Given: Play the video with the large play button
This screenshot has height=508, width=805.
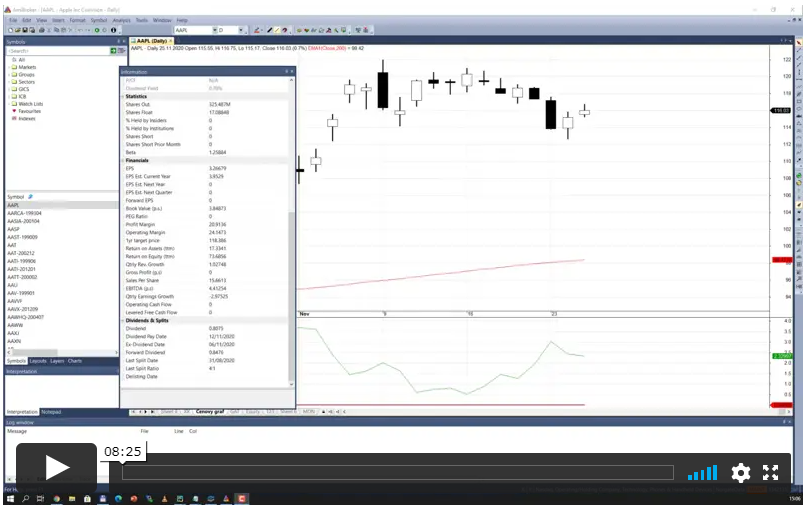Looking at the screenshot, I should (x=56, y=468).
